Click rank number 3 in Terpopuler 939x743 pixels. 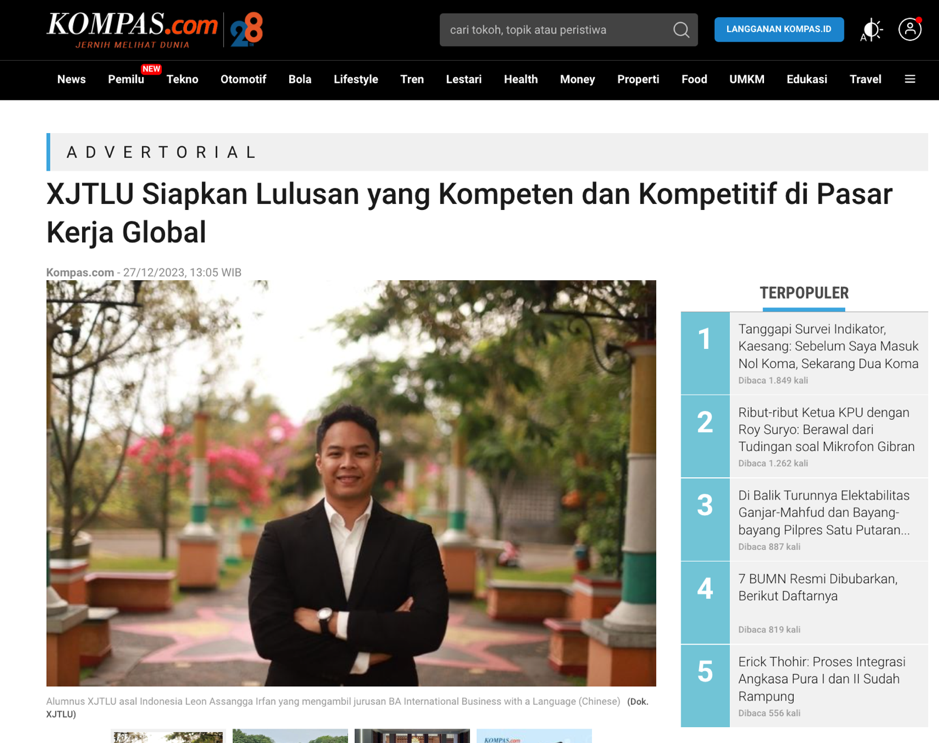(705, 520)
